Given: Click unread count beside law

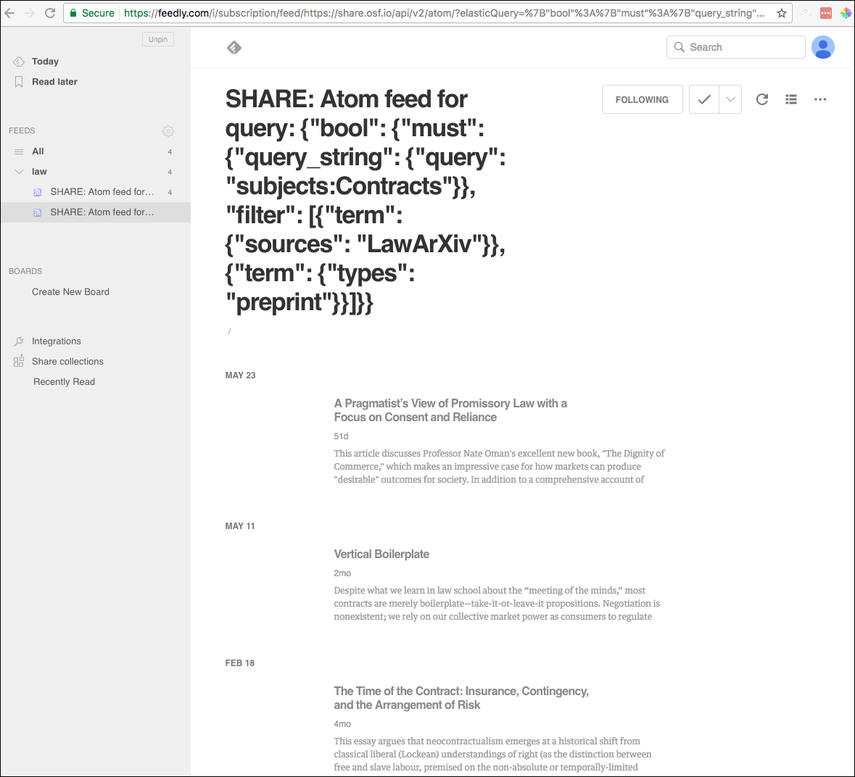Looking at the screenshot, I should click(x=170, y=172).
